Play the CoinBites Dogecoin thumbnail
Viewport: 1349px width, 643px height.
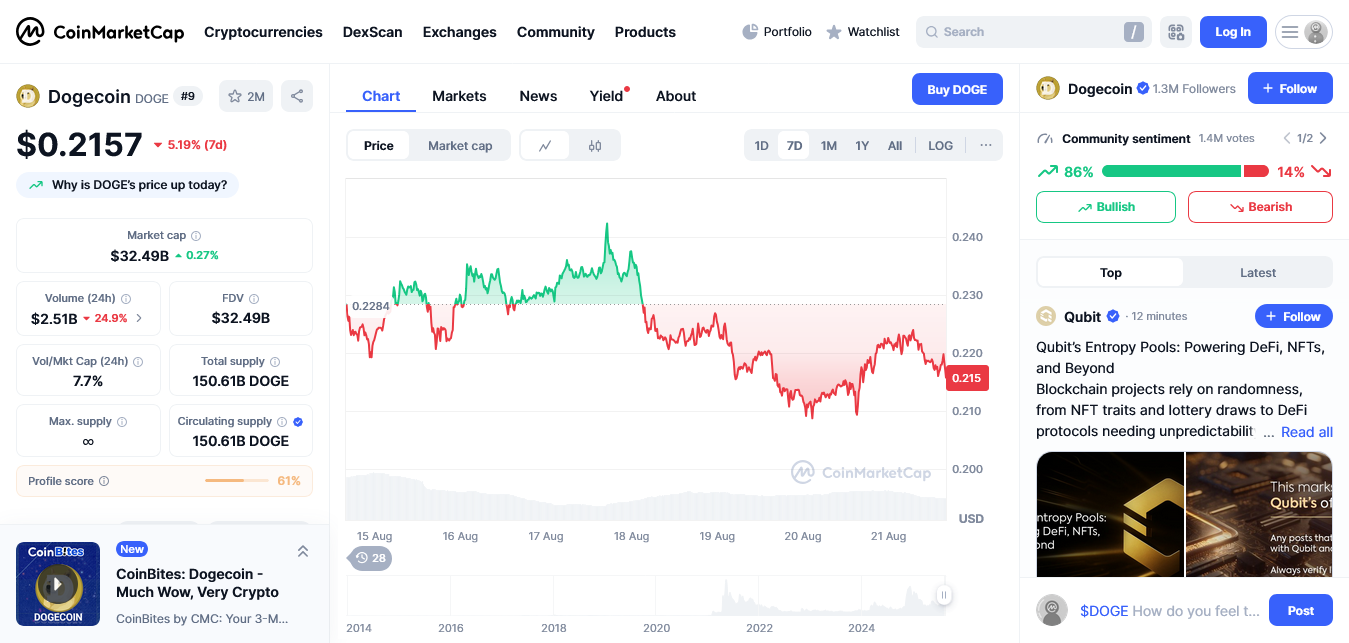coord(58,584)
